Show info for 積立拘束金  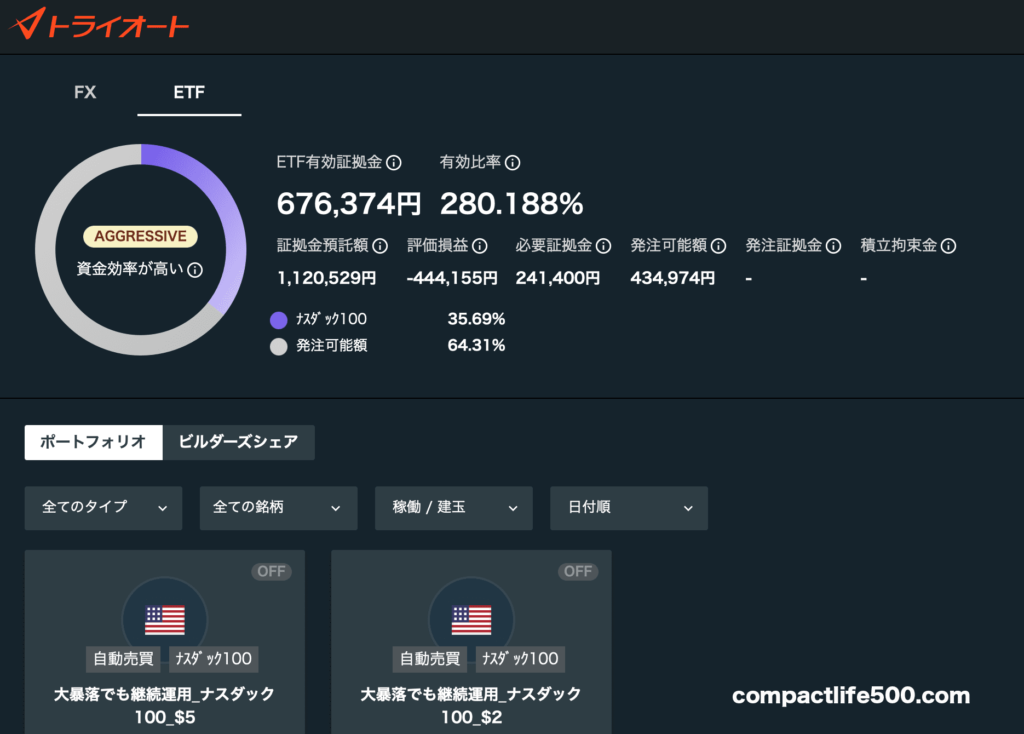tap(949, 246)
